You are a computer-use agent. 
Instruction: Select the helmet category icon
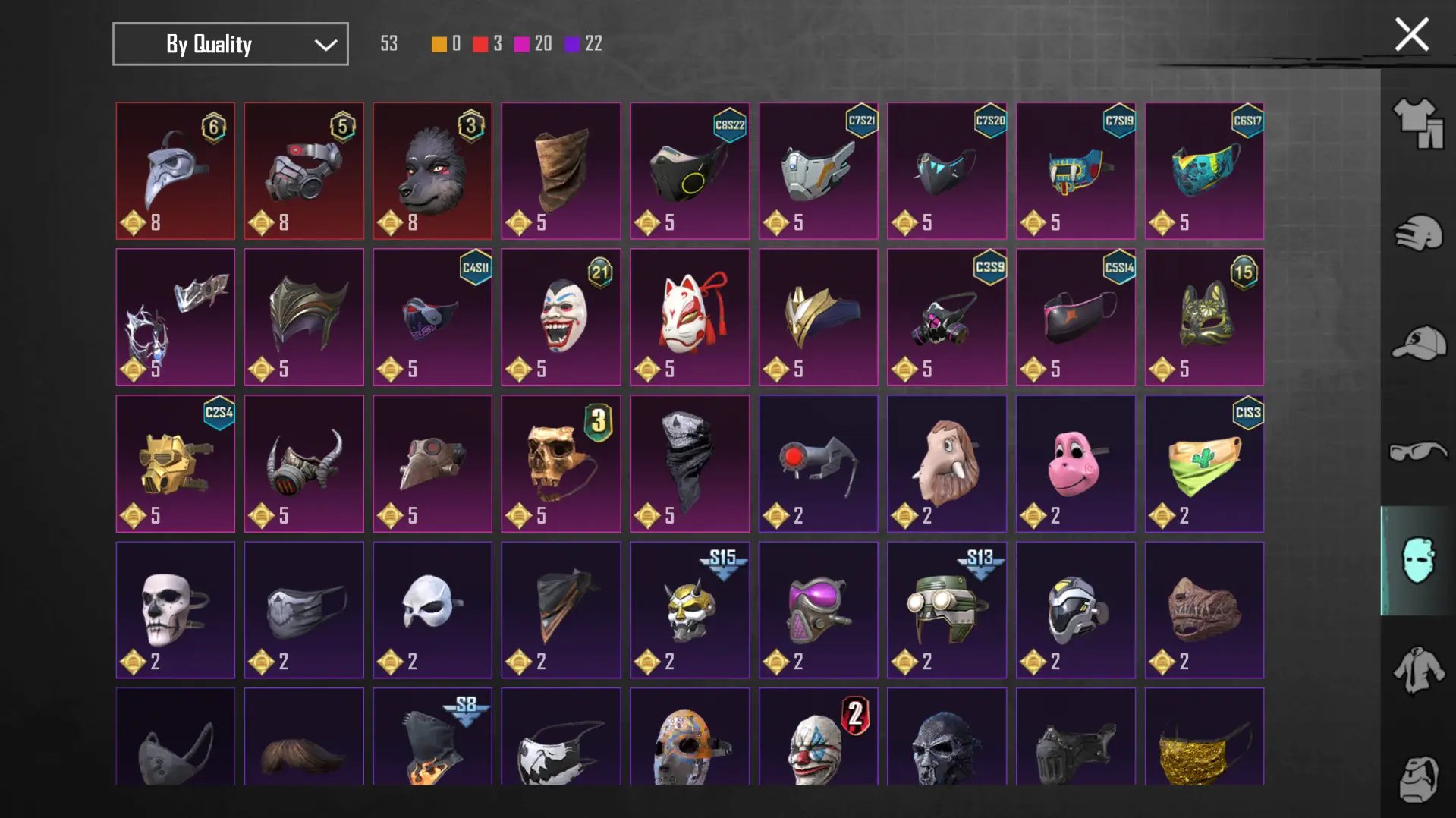[x=1417, y=233]
